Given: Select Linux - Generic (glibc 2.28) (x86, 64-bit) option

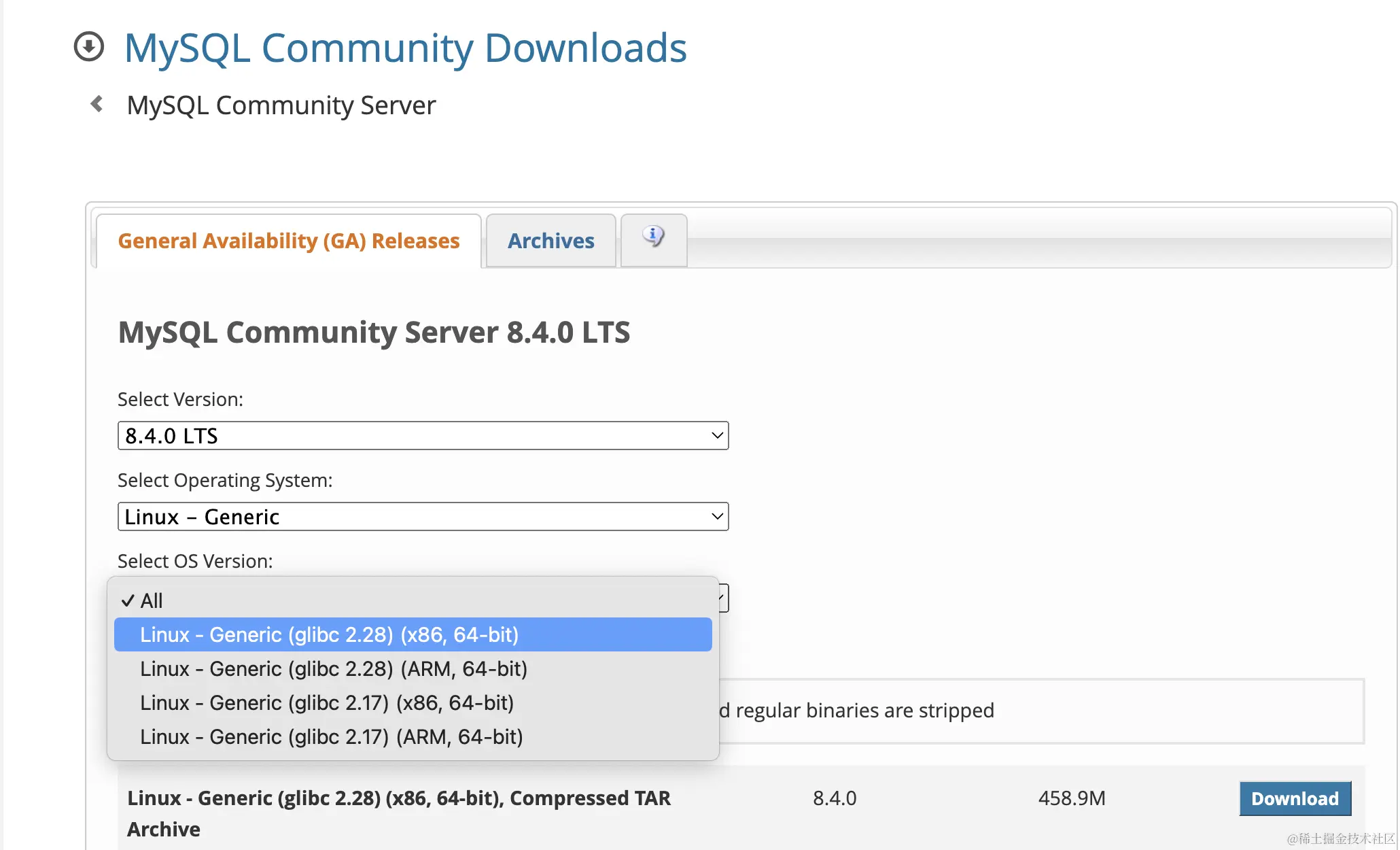Looking at the screenshot, I should click(413, 634).
